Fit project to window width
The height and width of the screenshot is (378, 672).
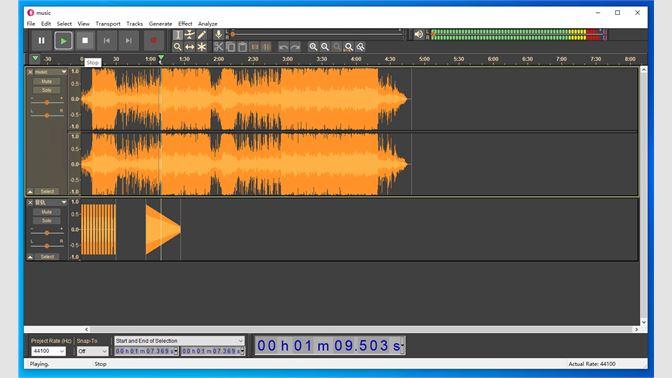349,47
